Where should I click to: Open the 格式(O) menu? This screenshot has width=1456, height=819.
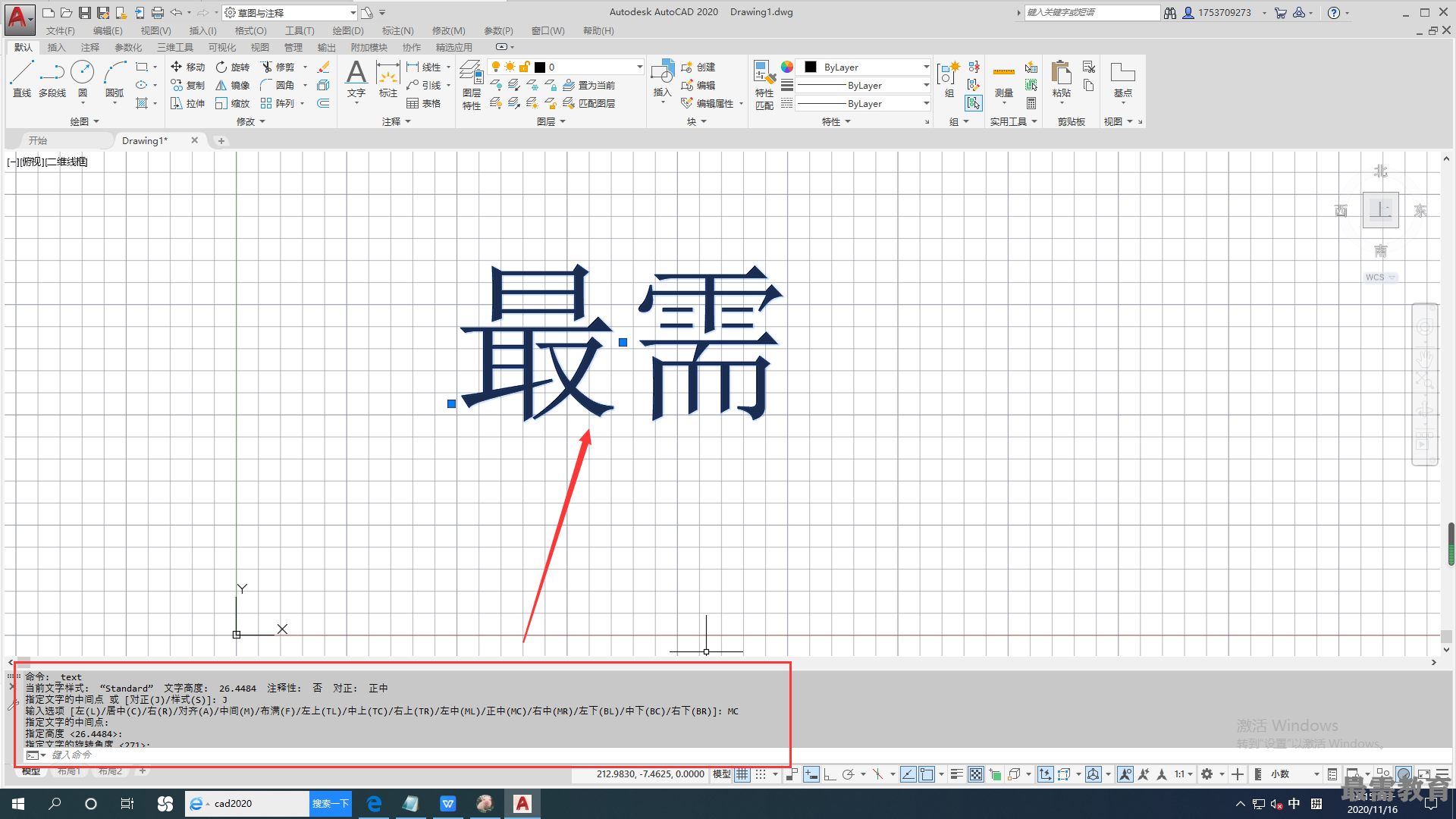click(x=250, y=31)
